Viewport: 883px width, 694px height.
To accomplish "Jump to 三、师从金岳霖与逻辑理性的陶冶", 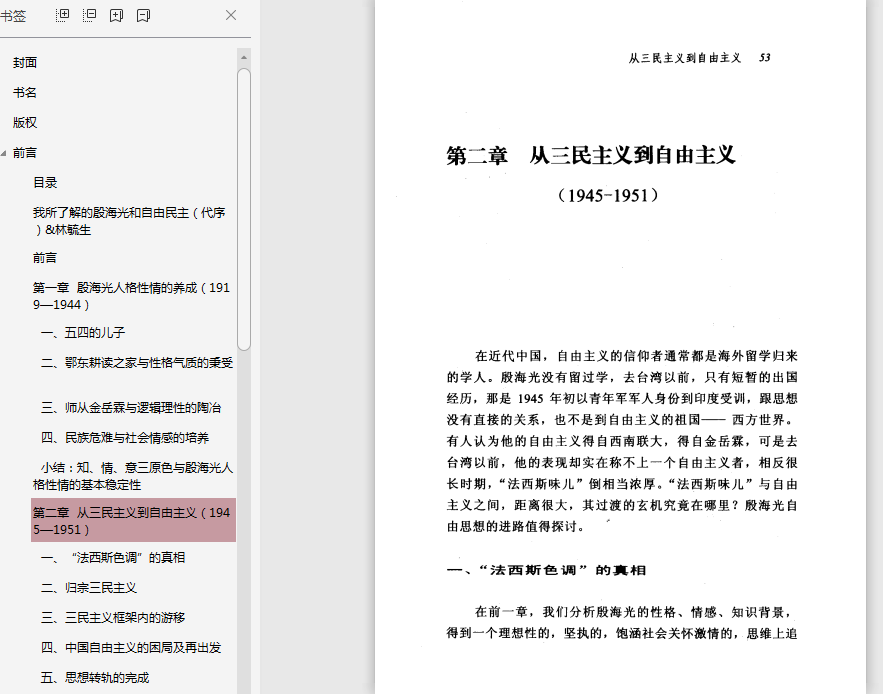I will click(131, 407).
